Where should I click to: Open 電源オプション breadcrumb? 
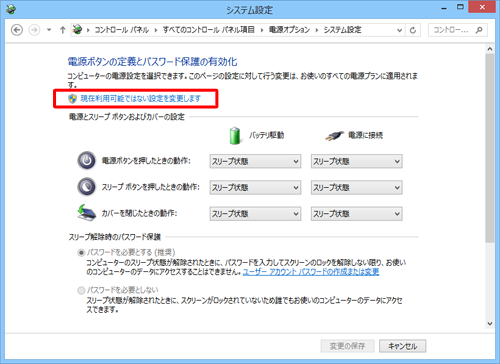coord(289,30)
